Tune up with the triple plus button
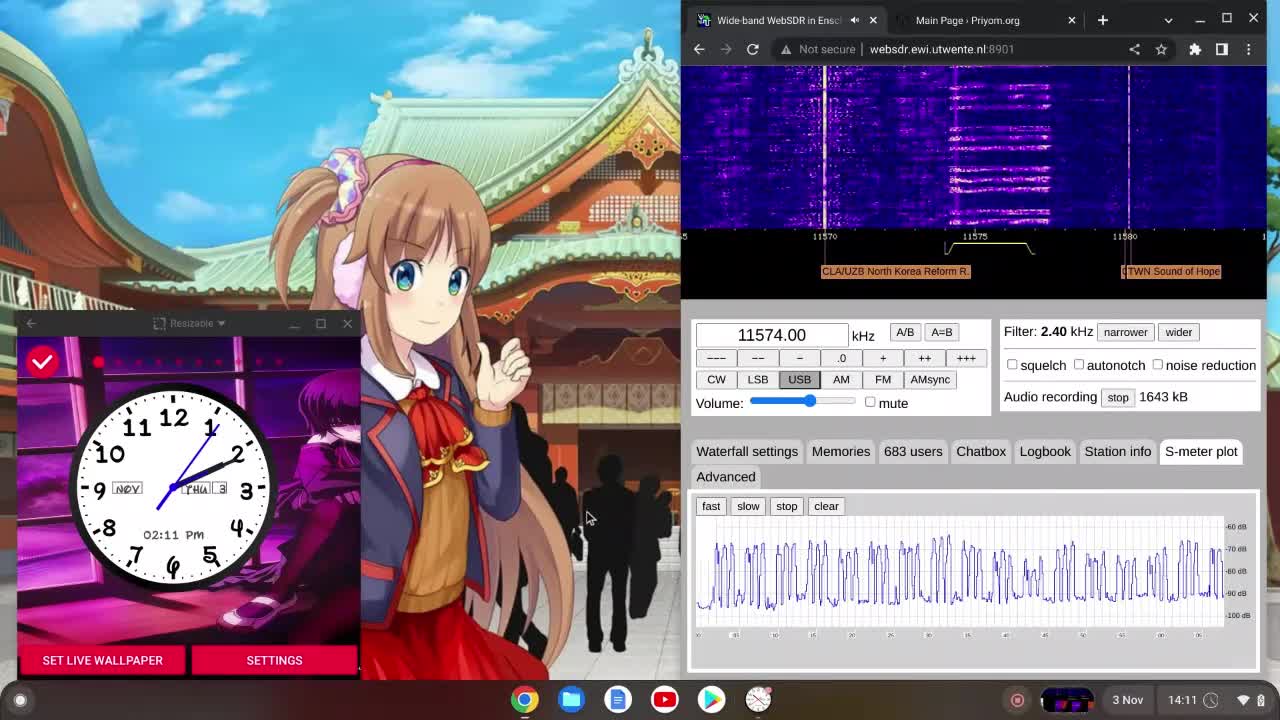 pyautogui.click(x=966, y=358)
